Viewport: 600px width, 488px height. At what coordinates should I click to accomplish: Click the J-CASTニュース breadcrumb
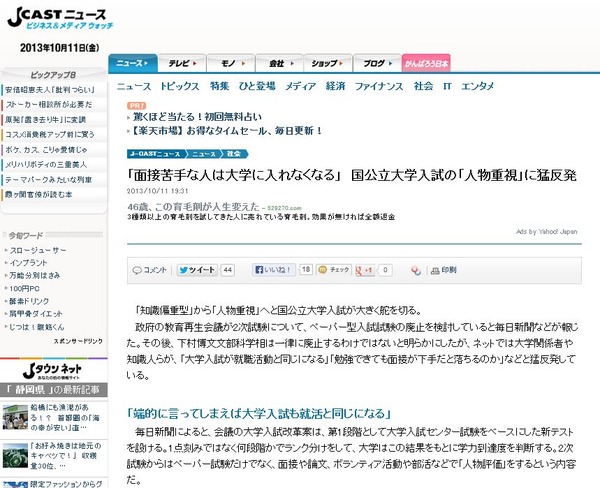point(156,154)
